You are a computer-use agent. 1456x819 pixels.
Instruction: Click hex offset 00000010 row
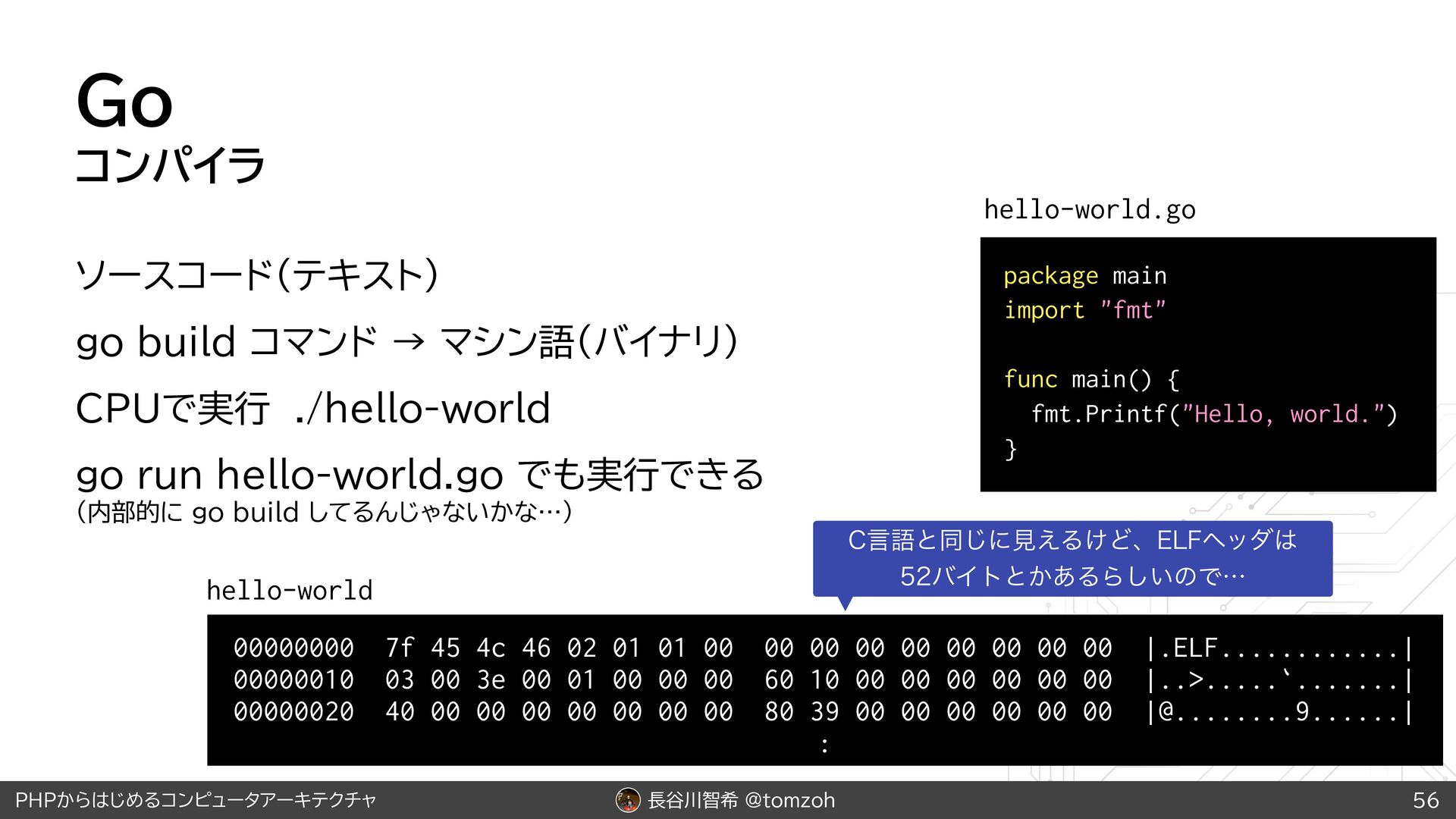point(293,680)
